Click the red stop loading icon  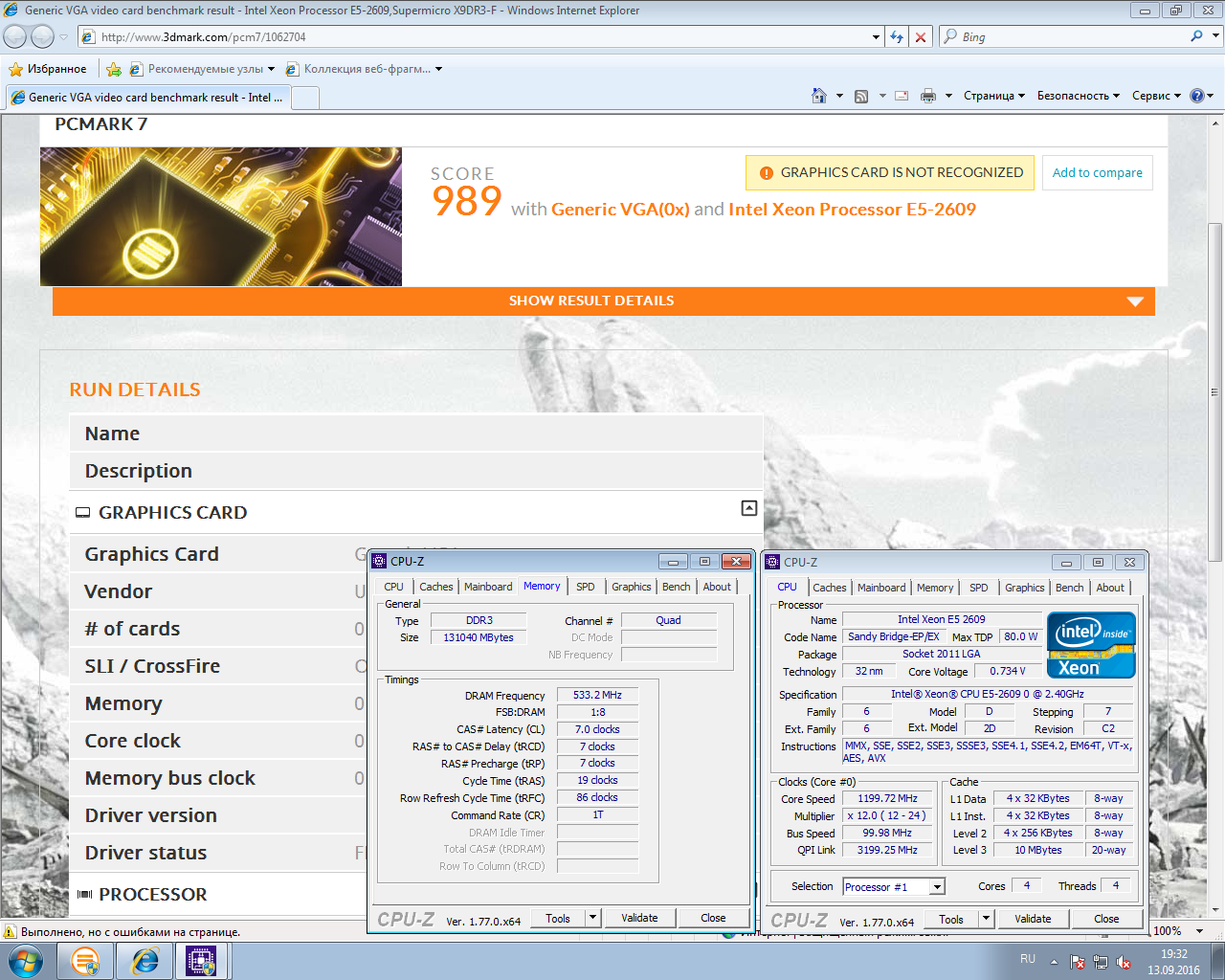pyautogui.click(x=921, y=36)
